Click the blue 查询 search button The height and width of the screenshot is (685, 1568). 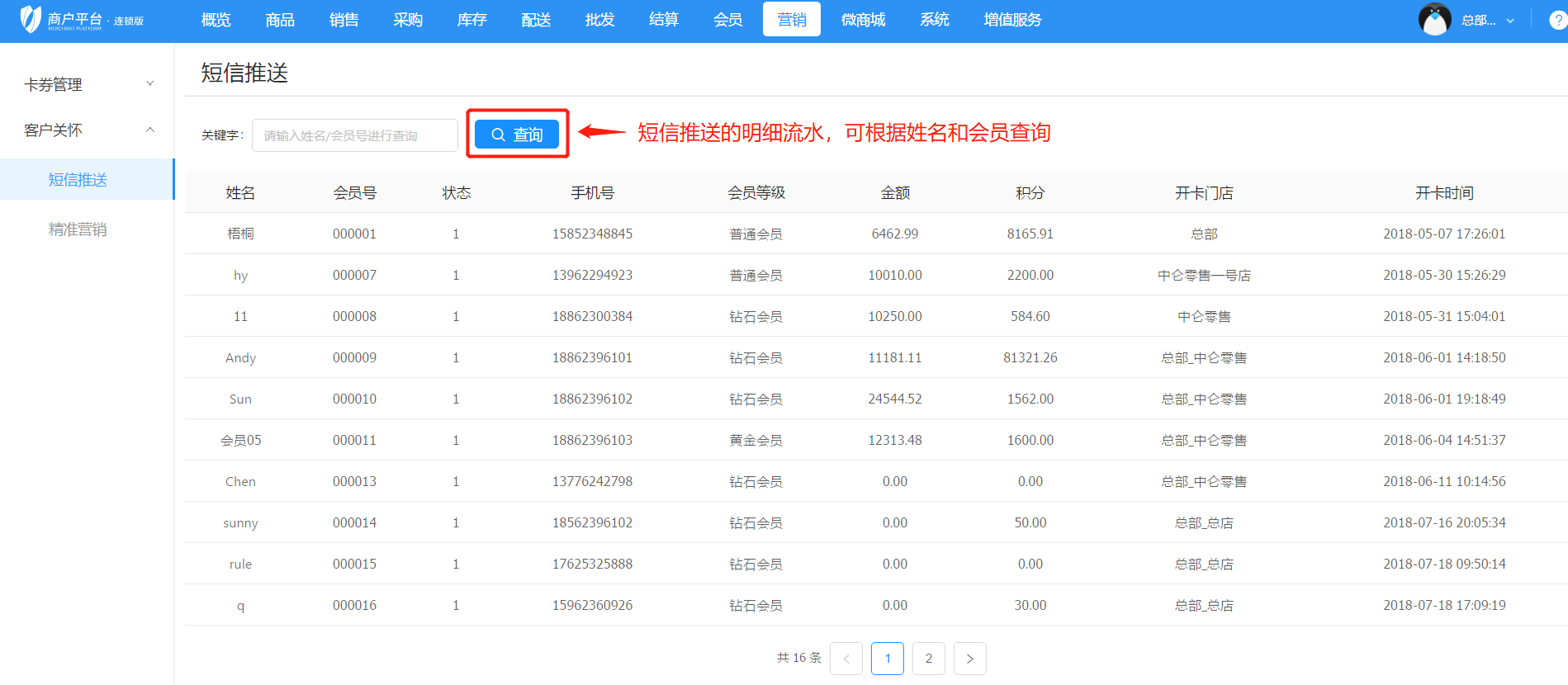pos(517,135)
